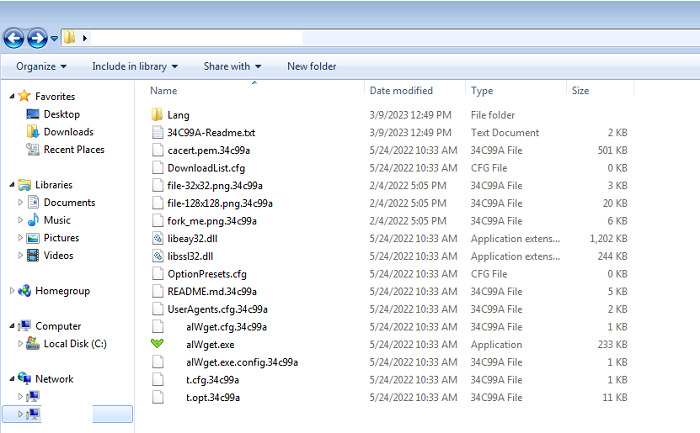Image resolution: width=700 pixels, height=433 pixels.
Task: Expand the Homegroup tree node
Action: 12,291
